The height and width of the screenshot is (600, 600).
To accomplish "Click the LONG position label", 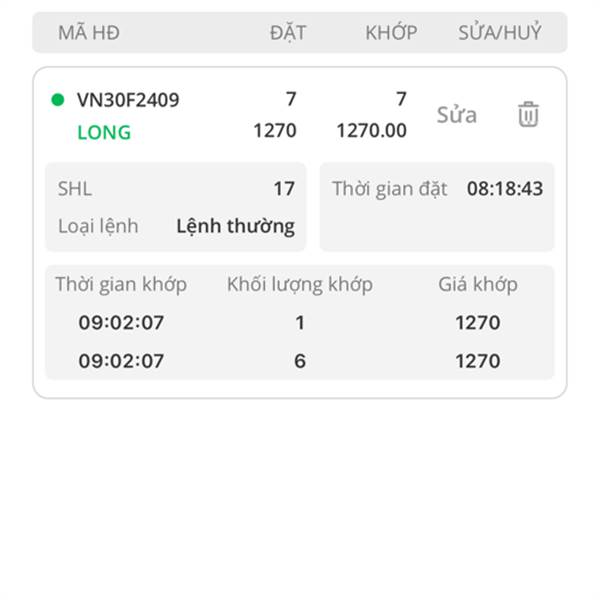I will click(x=104, y=132).
